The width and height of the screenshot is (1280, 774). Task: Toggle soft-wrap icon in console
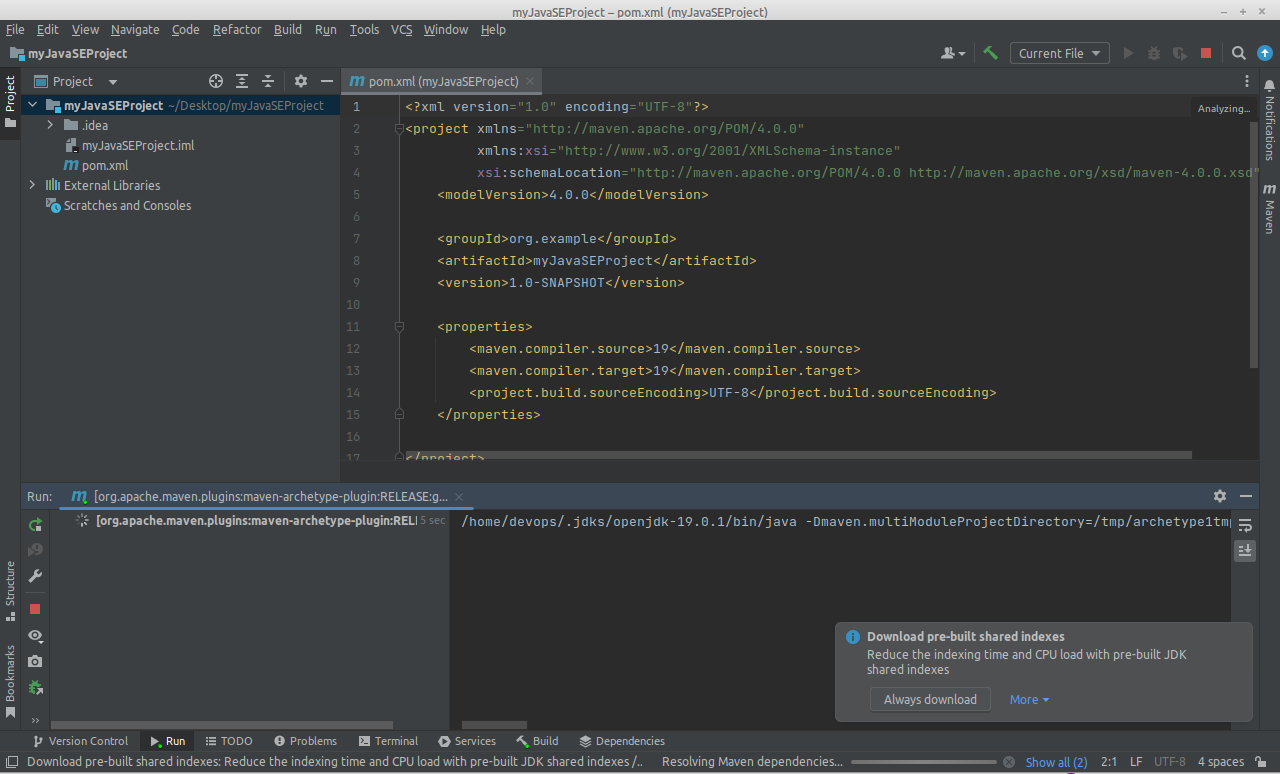coord(1245,525)
